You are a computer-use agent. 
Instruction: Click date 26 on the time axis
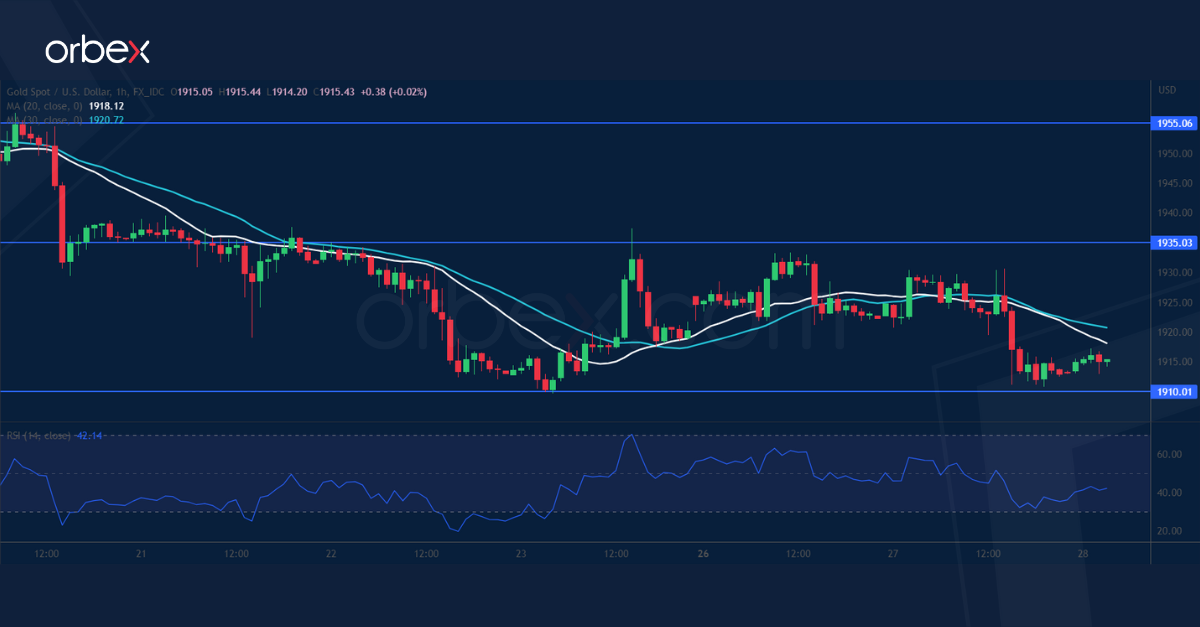click(x=704, y=554)
